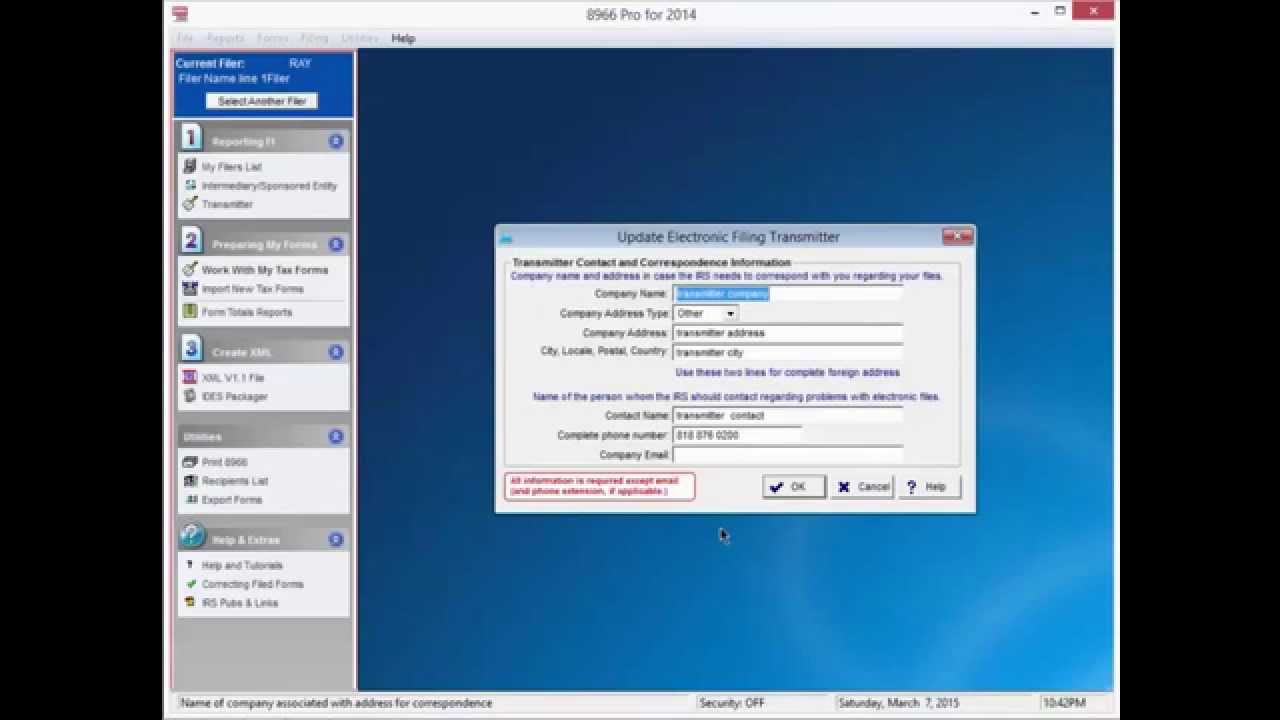Click the IRS Pubs & Links icon
This screenshot has width=1280, height=720.
190,603
